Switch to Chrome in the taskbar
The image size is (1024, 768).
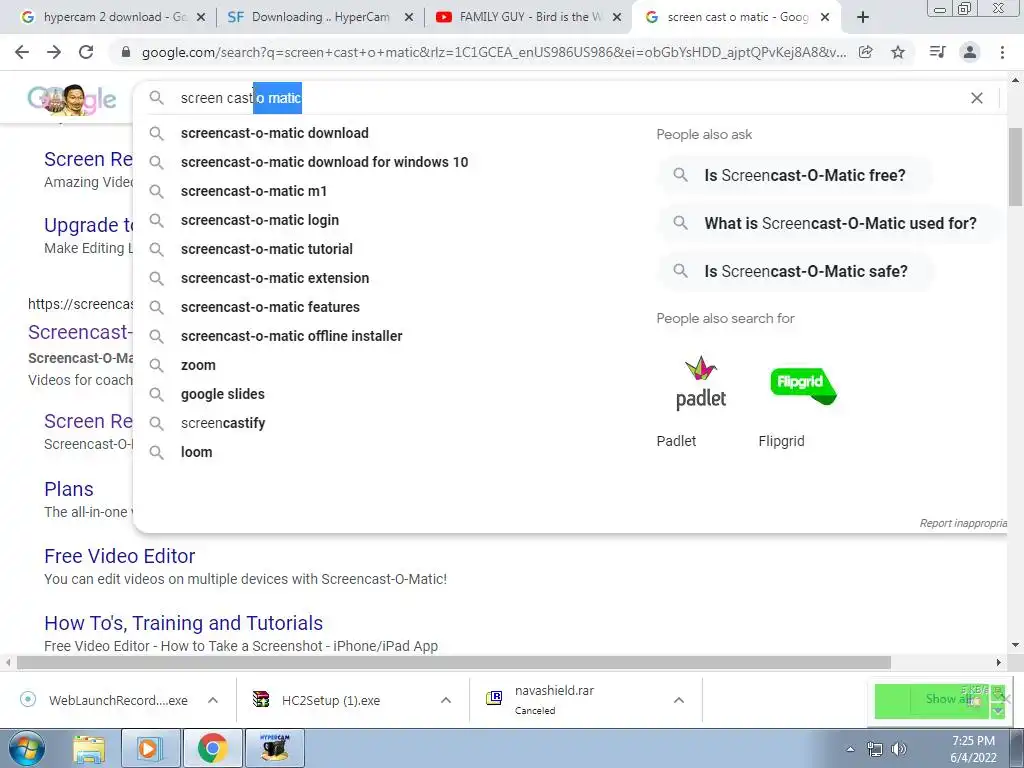tap(212, 748)
